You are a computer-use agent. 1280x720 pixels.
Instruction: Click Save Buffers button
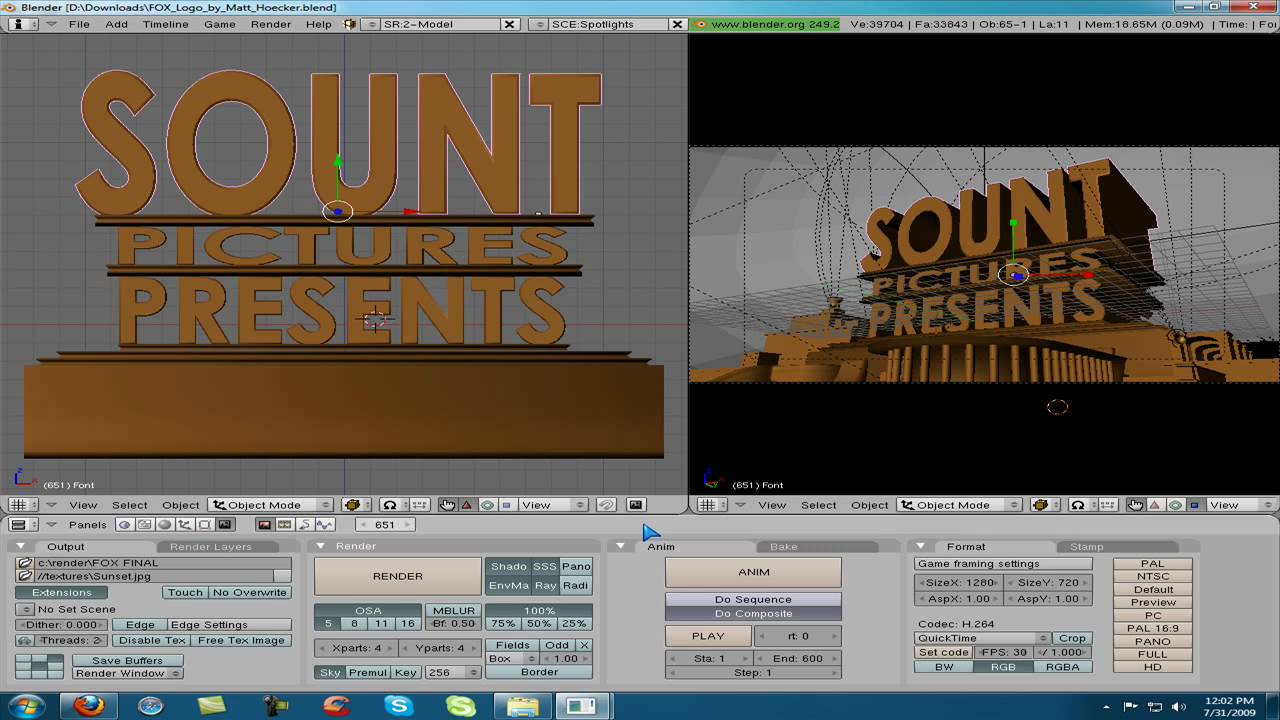click(x=128, y=660)
